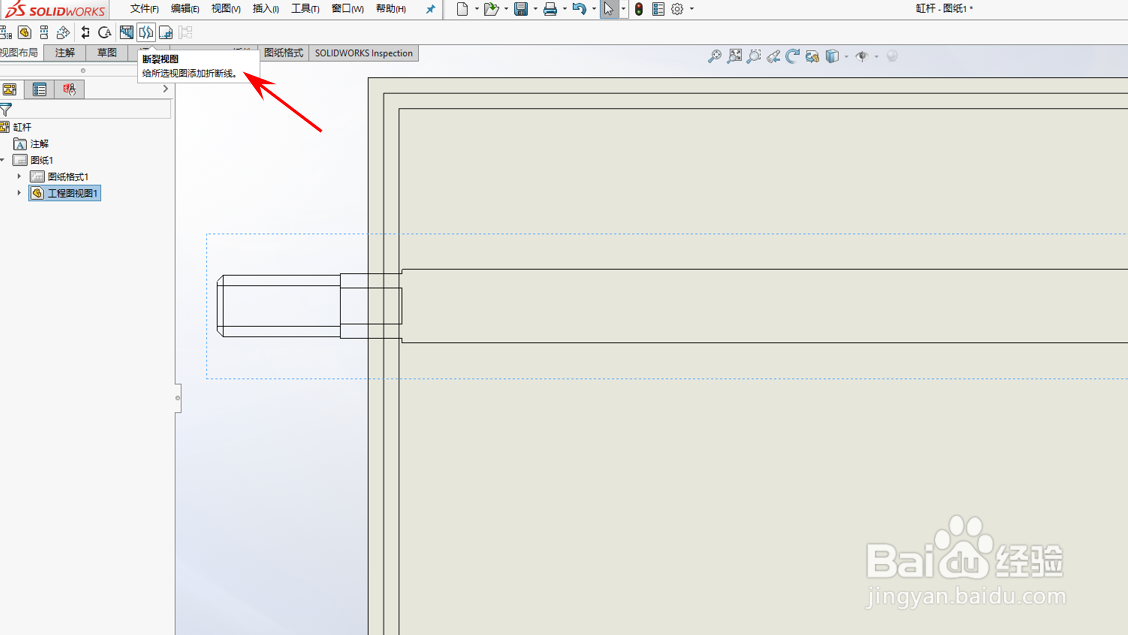
Task: Switch to the SOLIDWORKS Inspection tab
Action: point(363,53)
